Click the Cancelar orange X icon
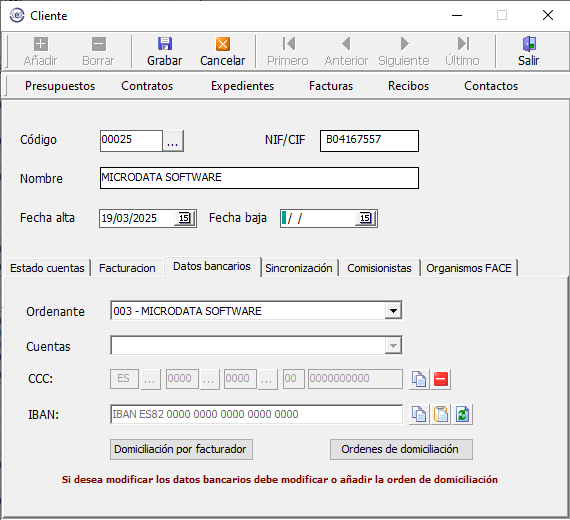 (x=222, y=44)
